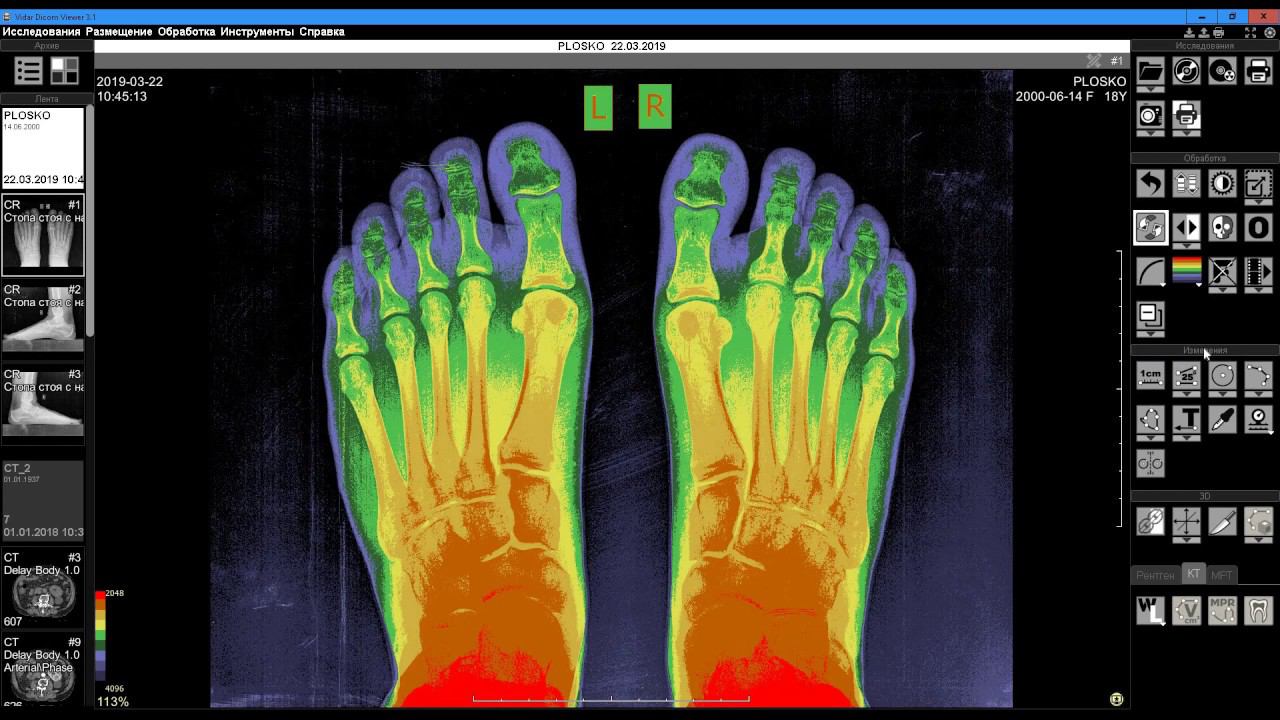The width and height of the screenshot is (1280, 720).
Task: Click the tooth dental tool icon
Action: tap(1258, 609)
